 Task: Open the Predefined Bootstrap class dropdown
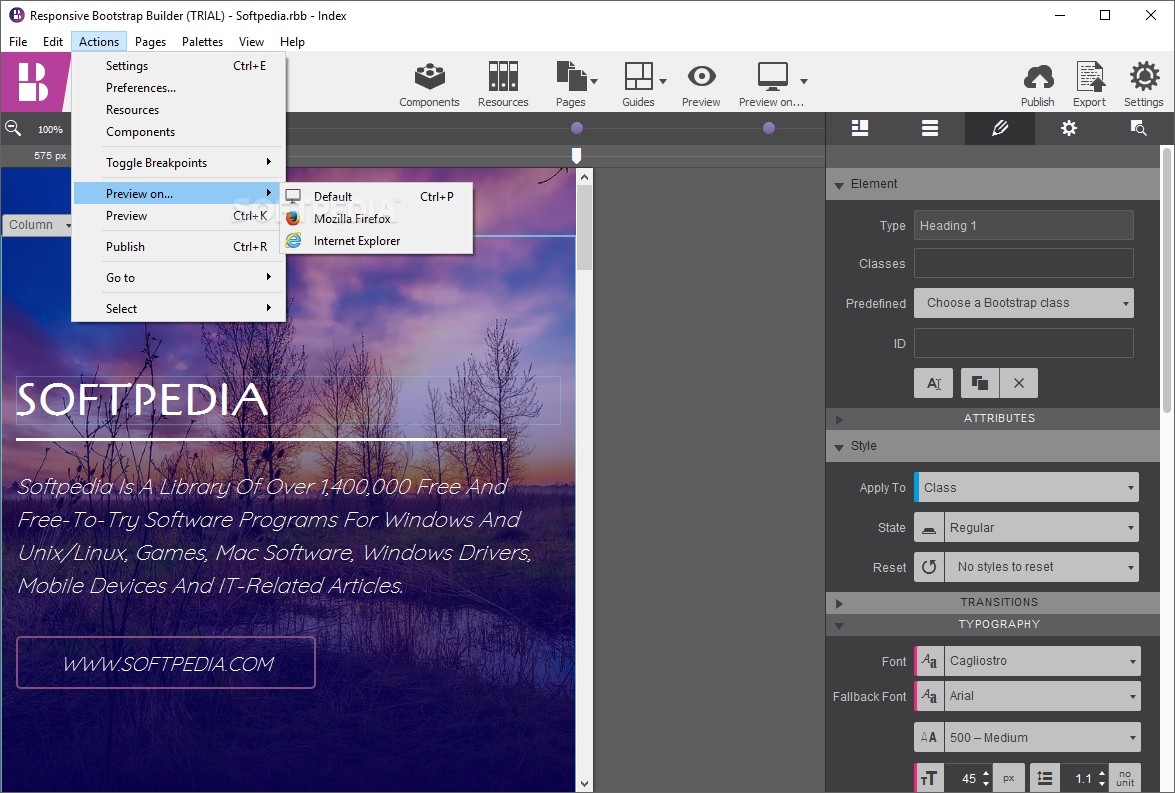(x=1024, y=303)
